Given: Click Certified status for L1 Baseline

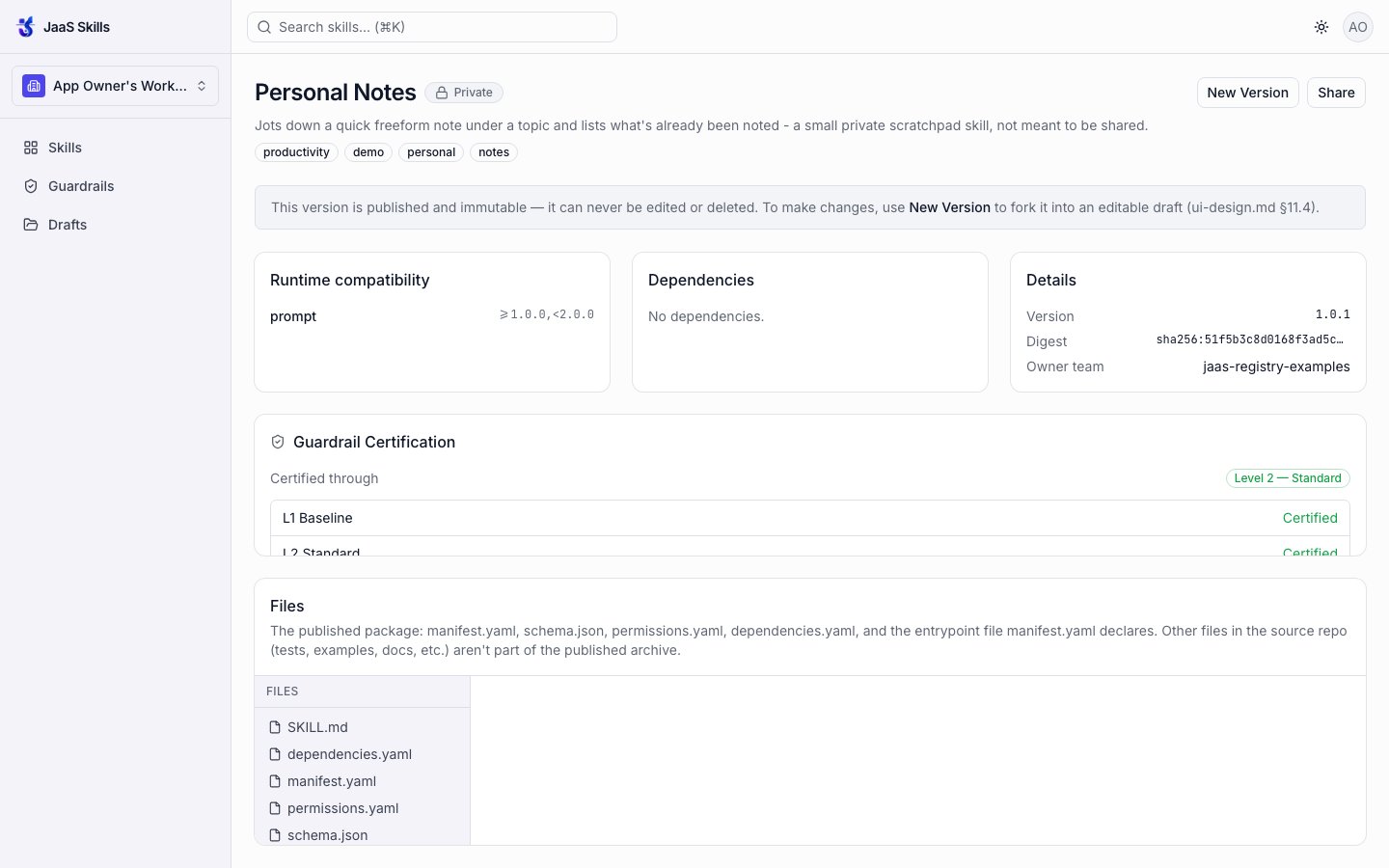Looking at the screenshot, I should (x=1310, y=518).
